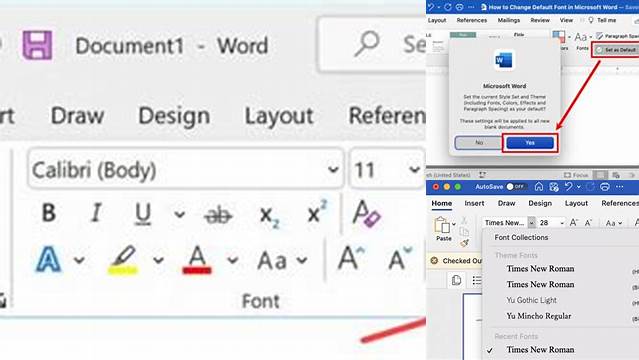The width and height of the screenshot is (639, 360).
Task: Click the No button in the dialog
Action: tap(479, 143)
